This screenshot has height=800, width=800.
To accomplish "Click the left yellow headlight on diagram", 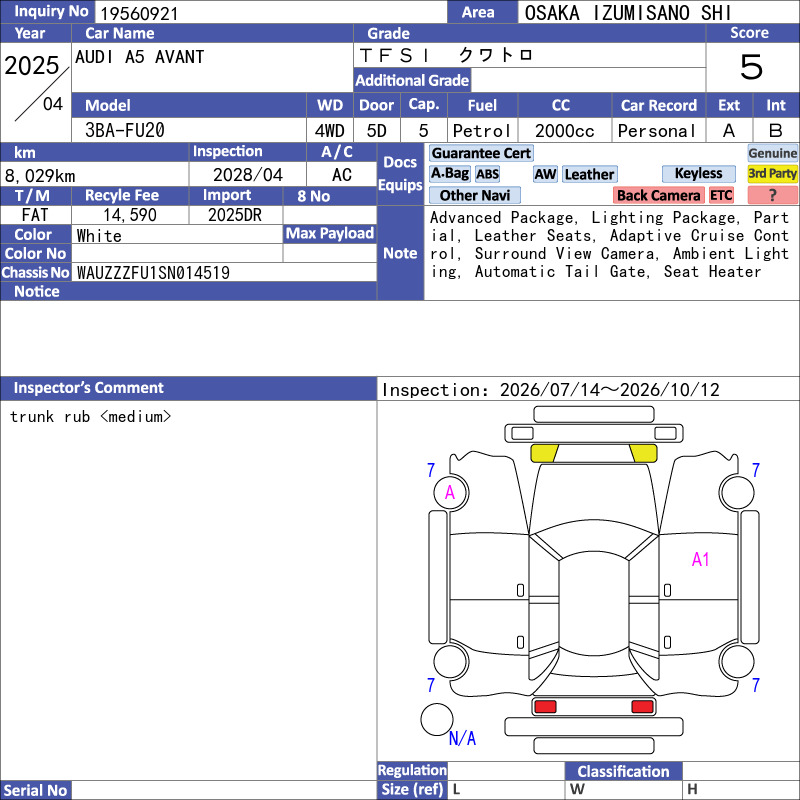I will coord(544,453).
